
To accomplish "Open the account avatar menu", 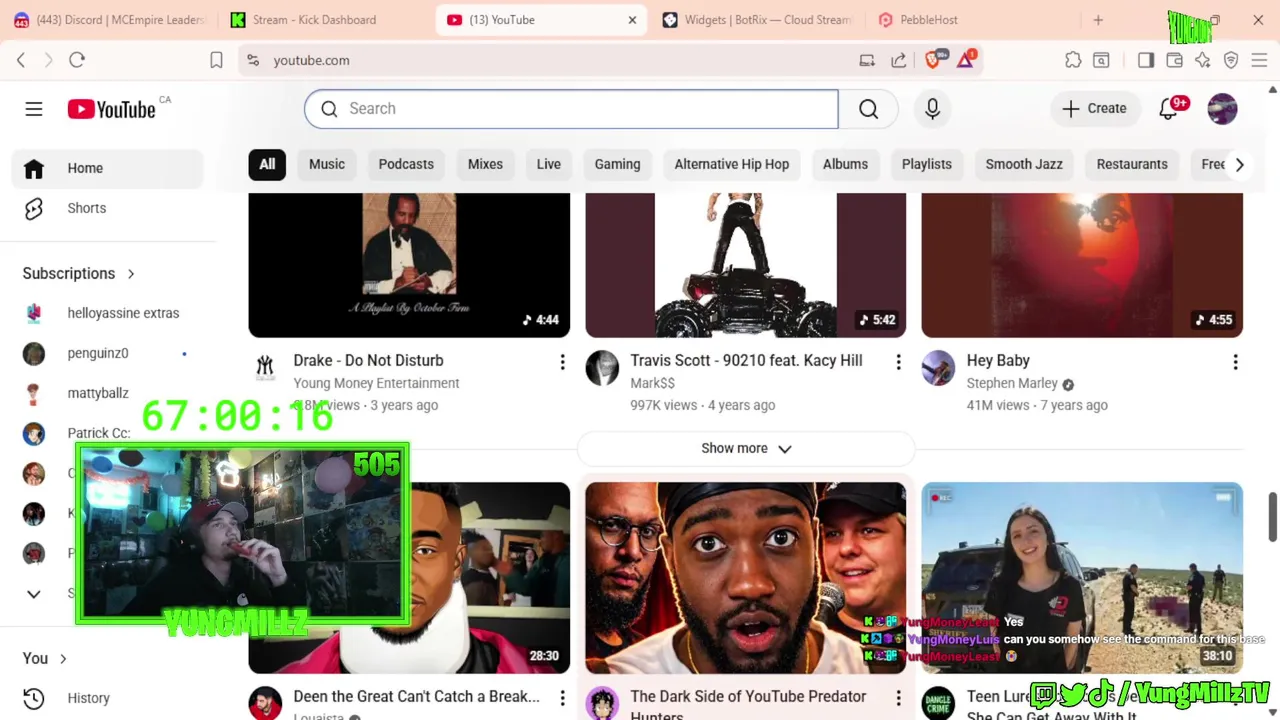I will [x=1222, y=109].
